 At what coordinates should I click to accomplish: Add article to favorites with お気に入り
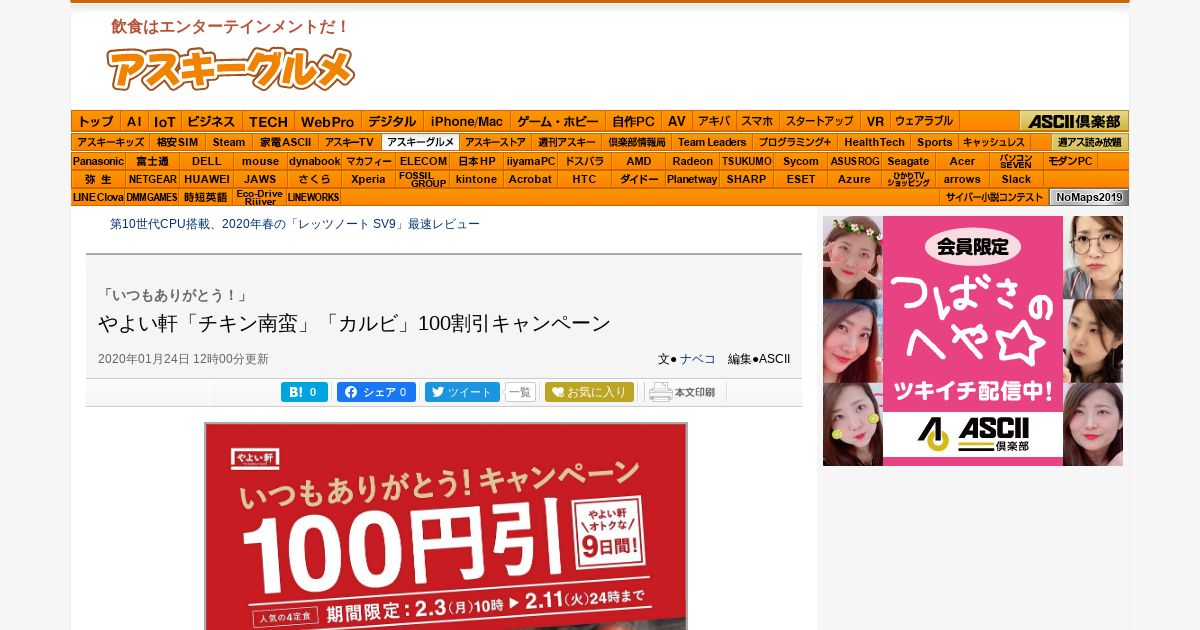tap(589, 392)
